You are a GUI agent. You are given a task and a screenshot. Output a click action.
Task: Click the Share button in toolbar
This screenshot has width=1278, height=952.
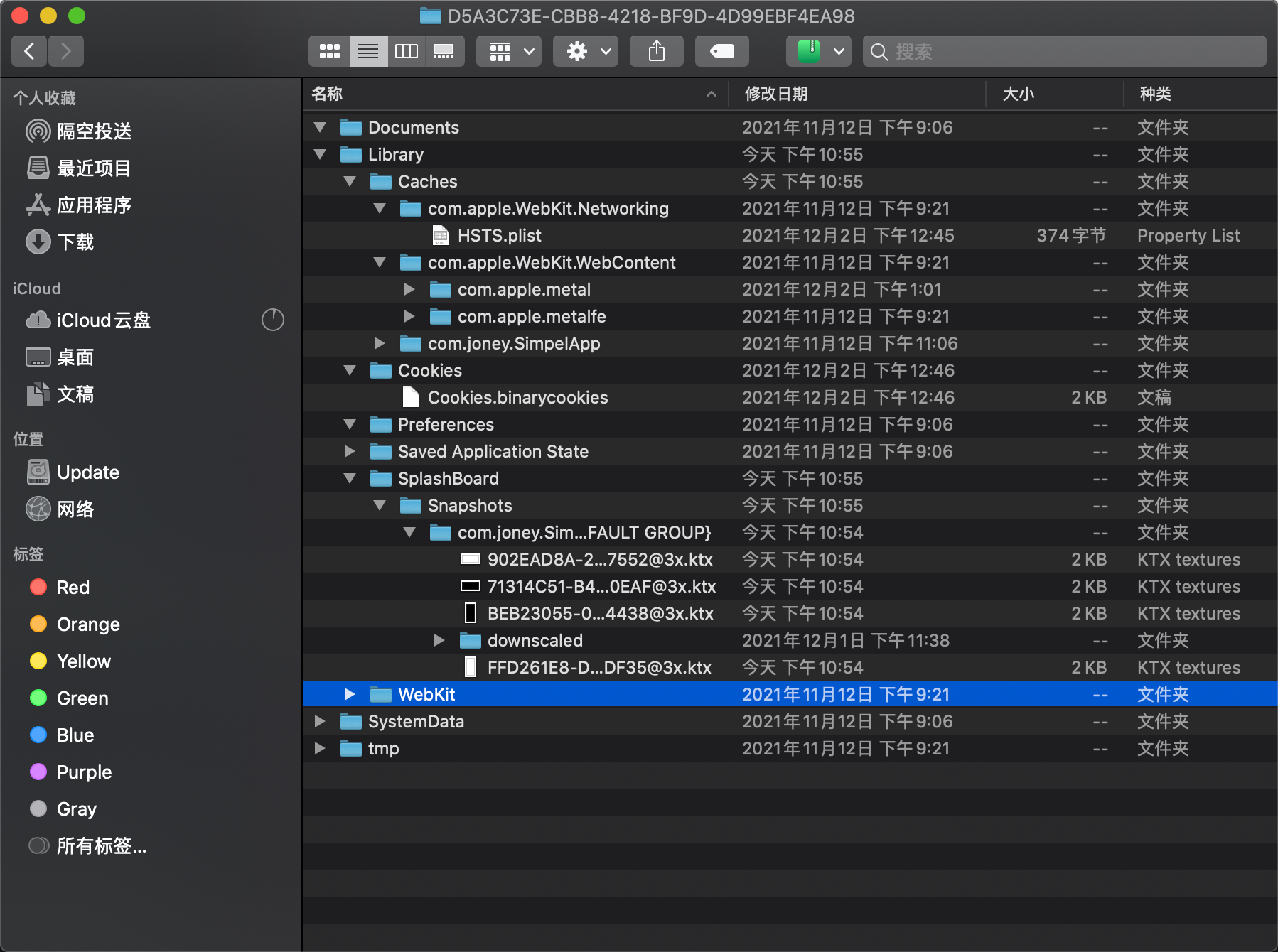(x=656, y=51)
